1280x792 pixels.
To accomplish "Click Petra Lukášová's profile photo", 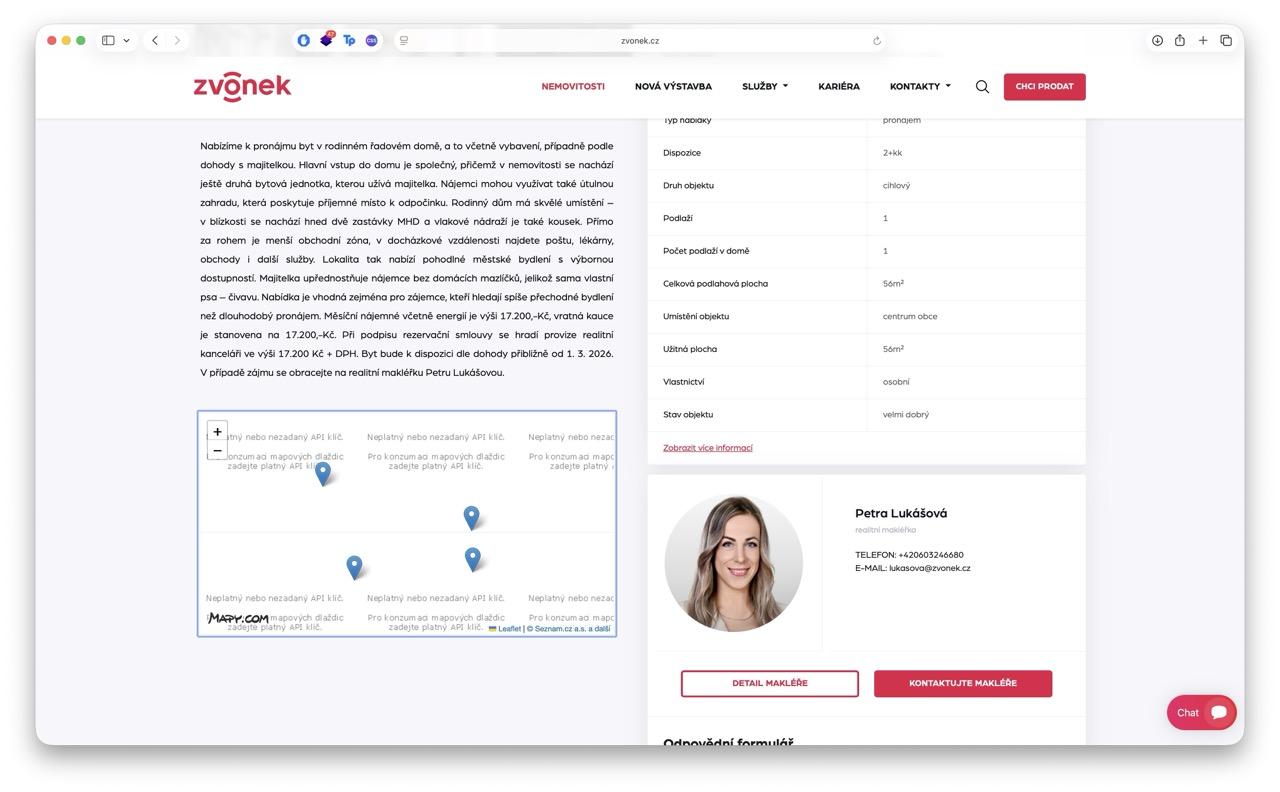I will coord(734,563).
